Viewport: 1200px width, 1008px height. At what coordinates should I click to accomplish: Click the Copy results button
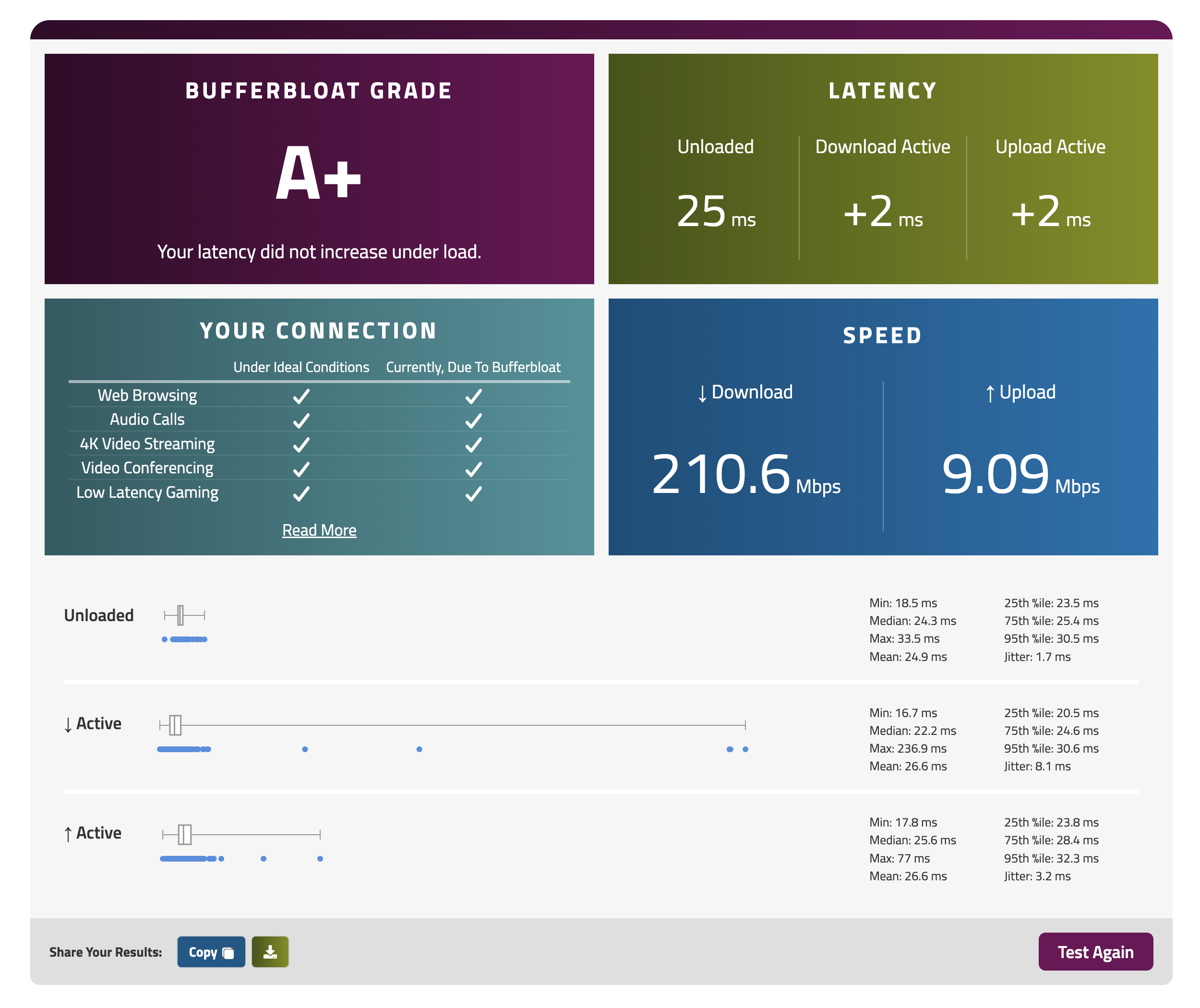click(211, 951)
